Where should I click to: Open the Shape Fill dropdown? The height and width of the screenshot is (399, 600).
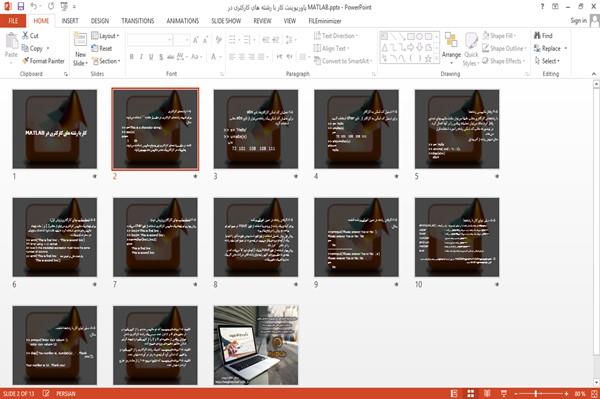[499, 36]
